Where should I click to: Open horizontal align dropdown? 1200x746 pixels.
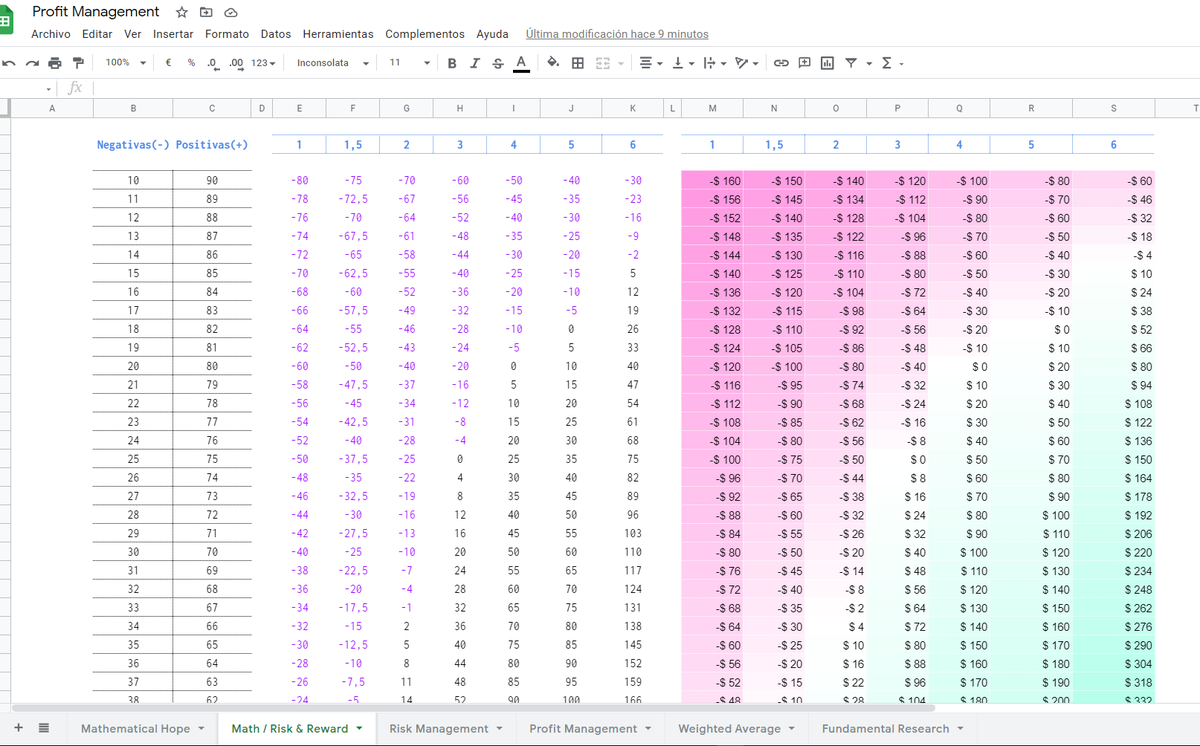point(651,63)
